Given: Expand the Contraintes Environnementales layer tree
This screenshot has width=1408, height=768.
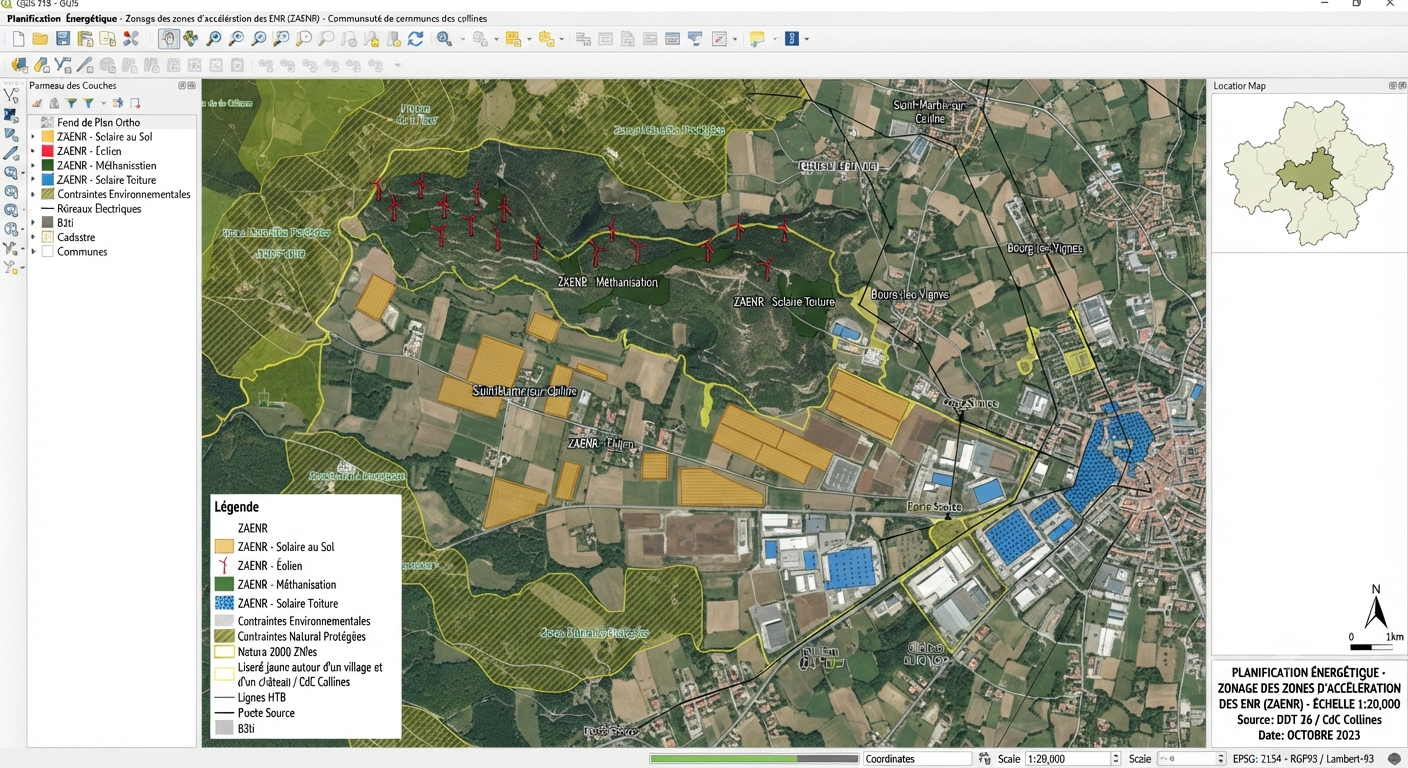Looking at the screenshot, I should tap(33, 194).
